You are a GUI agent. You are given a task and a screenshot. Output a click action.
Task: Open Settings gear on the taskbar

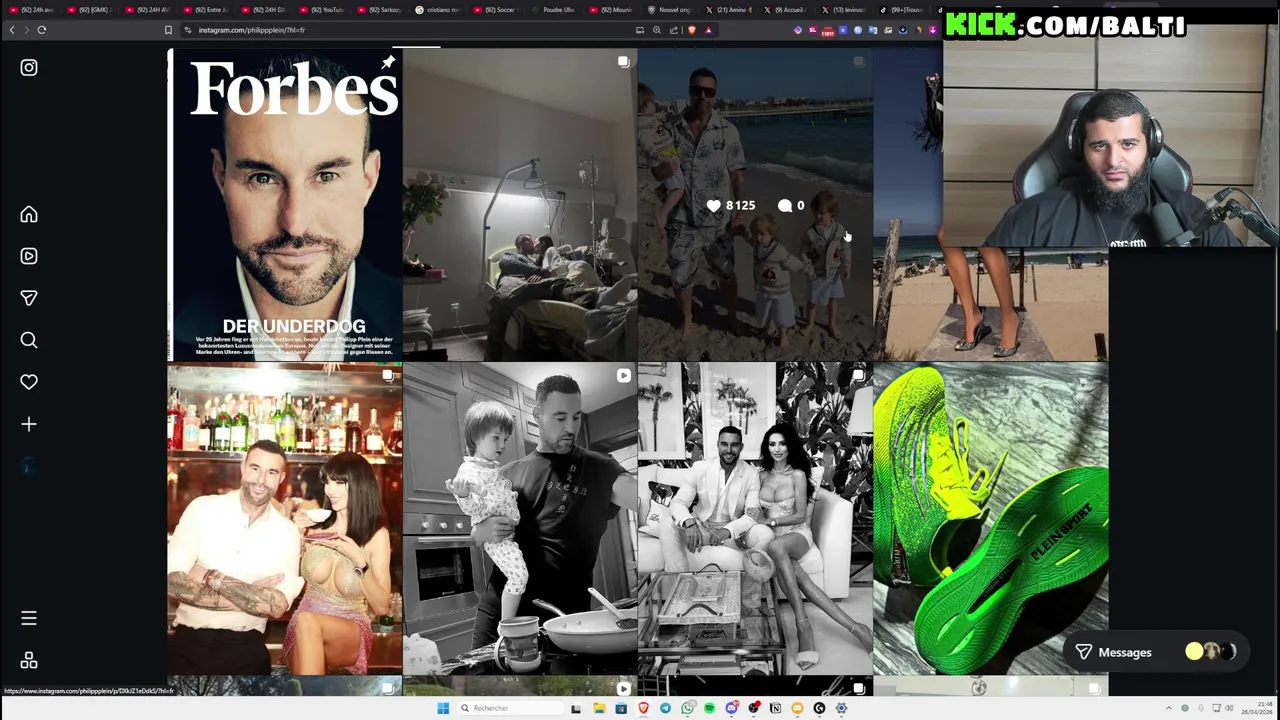[x=841, y=708]
